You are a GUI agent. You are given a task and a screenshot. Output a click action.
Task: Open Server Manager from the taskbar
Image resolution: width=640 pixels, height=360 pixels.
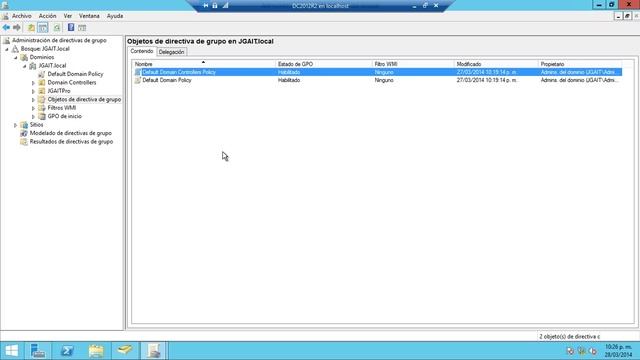point(38,351)
